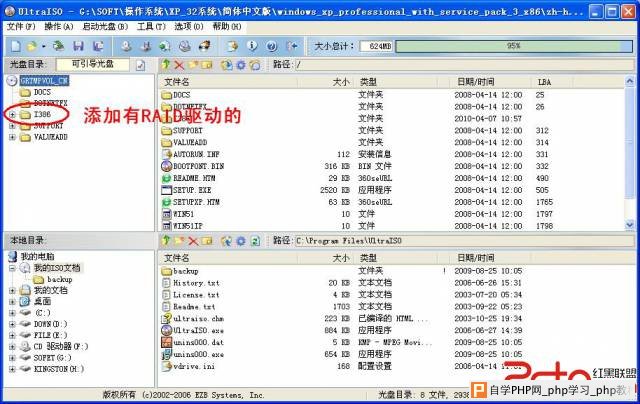
Task: Click the Exit icon at toolbar end
Action: tap(292, 46)
